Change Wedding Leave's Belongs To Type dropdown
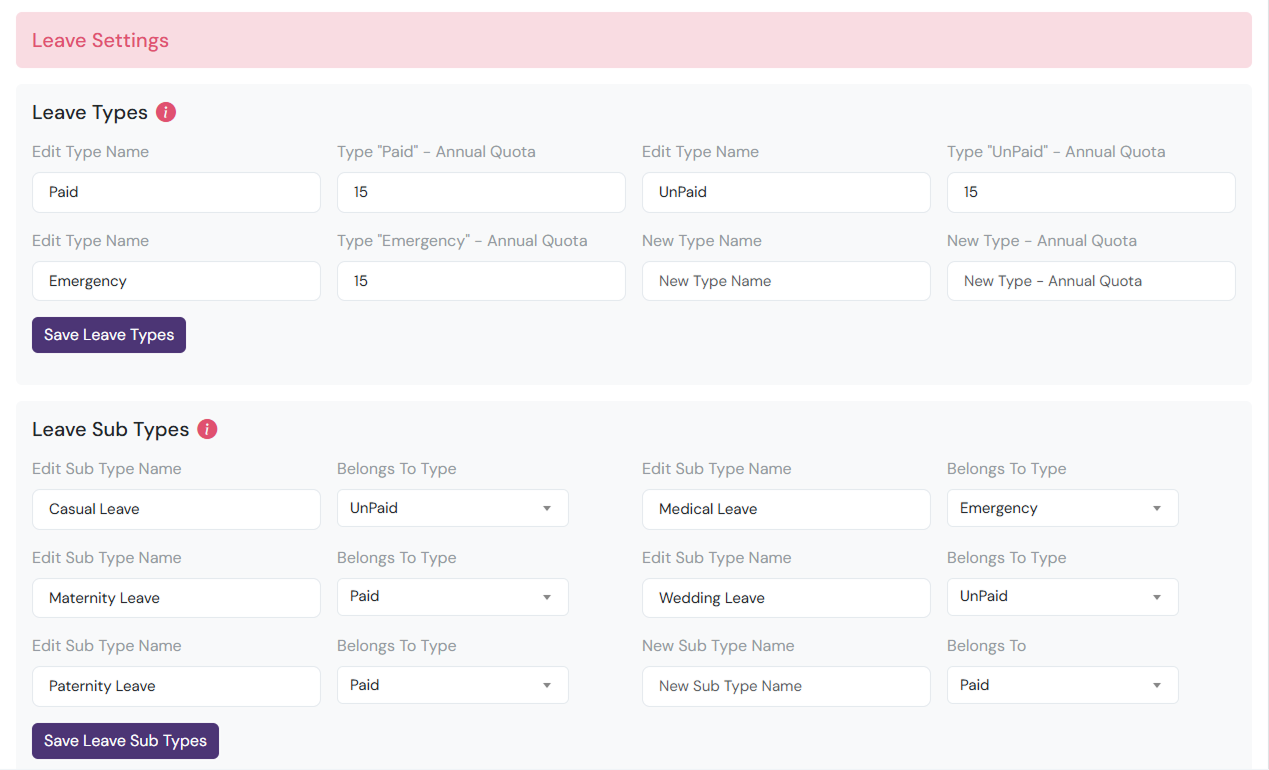This screenshot has width=1269, height=770. coord(1062,597)
